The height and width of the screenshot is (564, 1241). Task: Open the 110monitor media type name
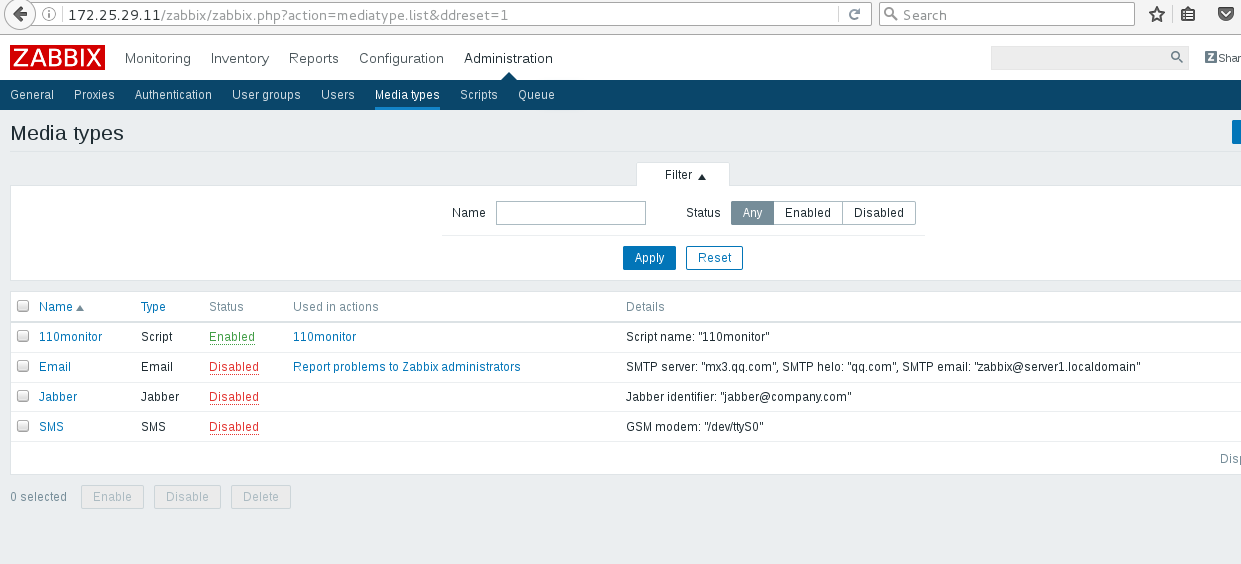pyautogui.click(x=70, y=337)
